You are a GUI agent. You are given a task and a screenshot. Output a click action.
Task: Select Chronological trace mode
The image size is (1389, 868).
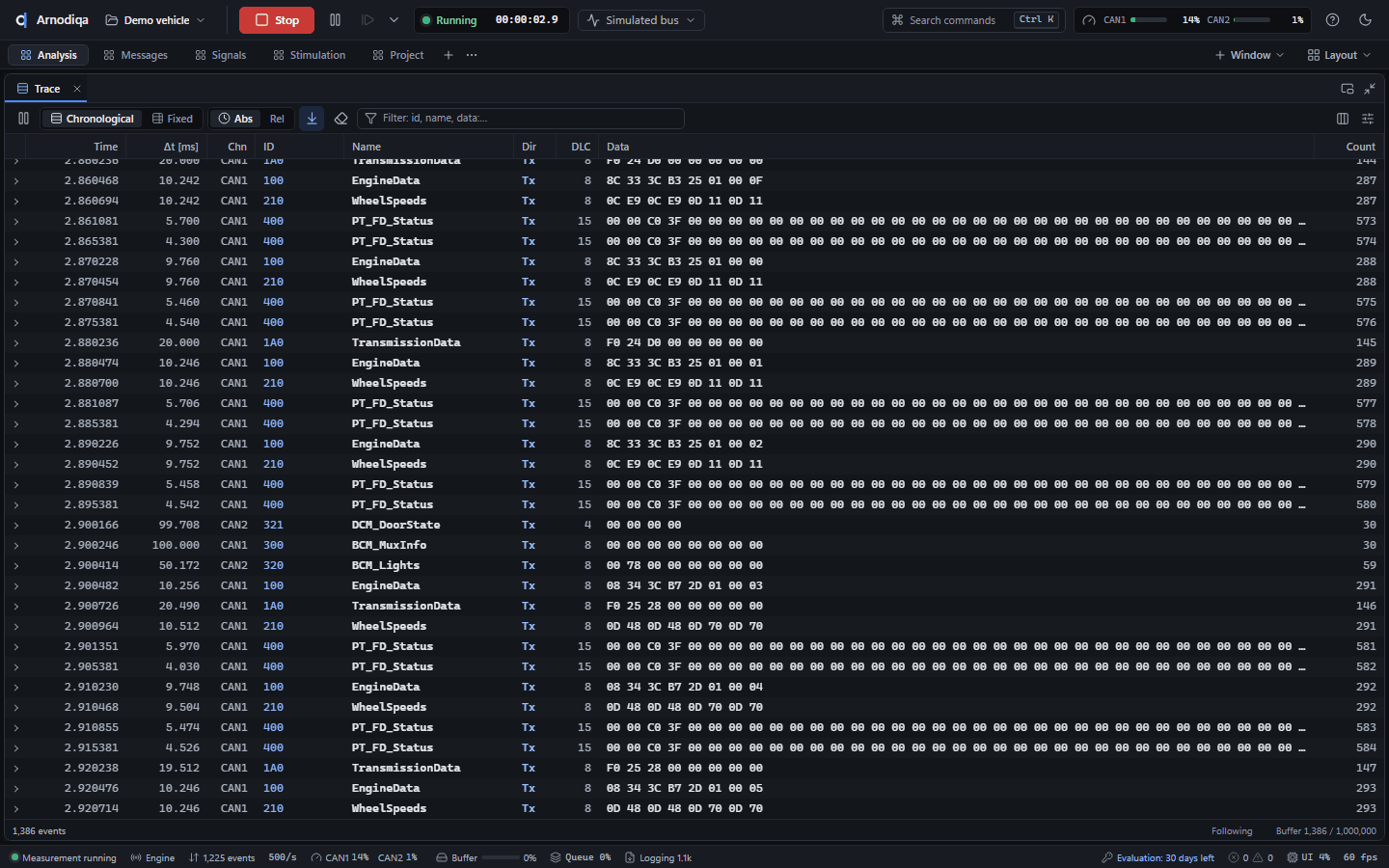[x=93, y=119]
